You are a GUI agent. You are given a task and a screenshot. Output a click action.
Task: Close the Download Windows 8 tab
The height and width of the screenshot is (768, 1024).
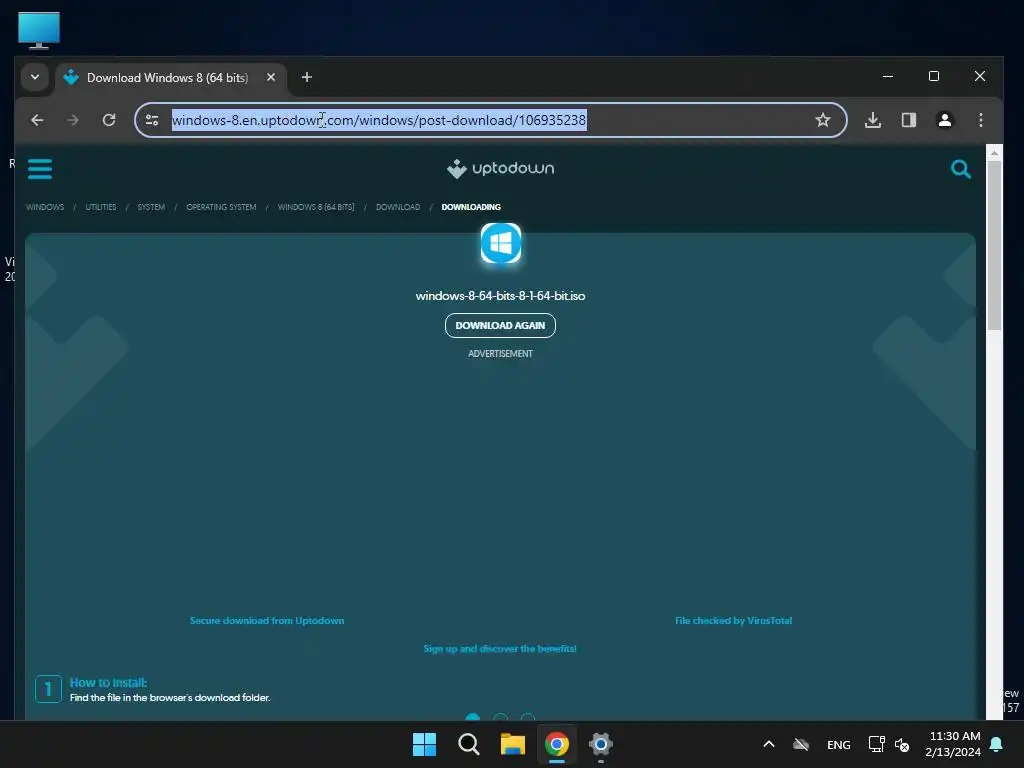click(x=271, y=77)
